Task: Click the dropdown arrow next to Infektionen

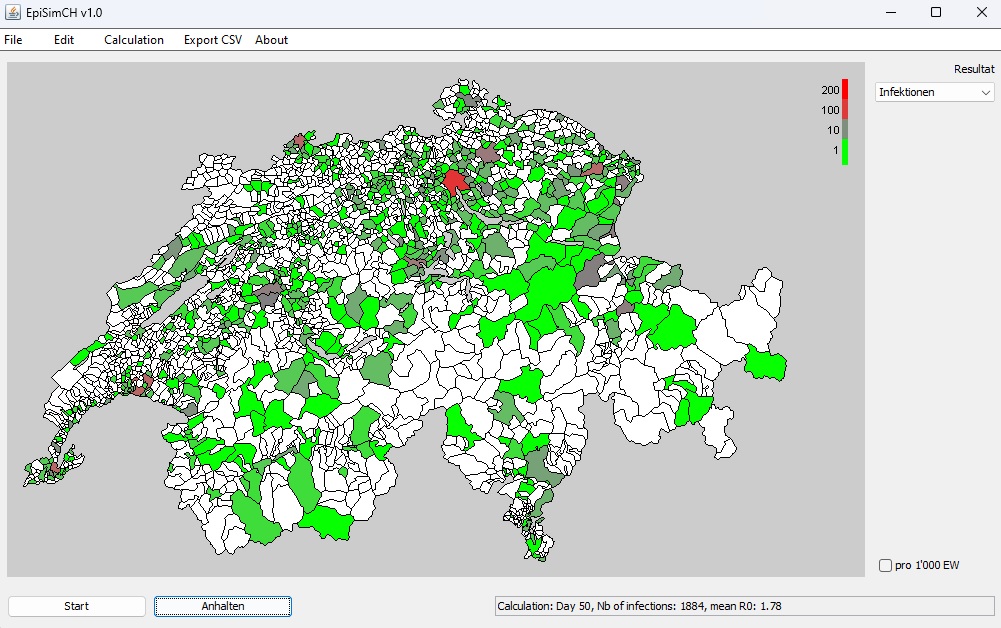Action: [988, 91]
